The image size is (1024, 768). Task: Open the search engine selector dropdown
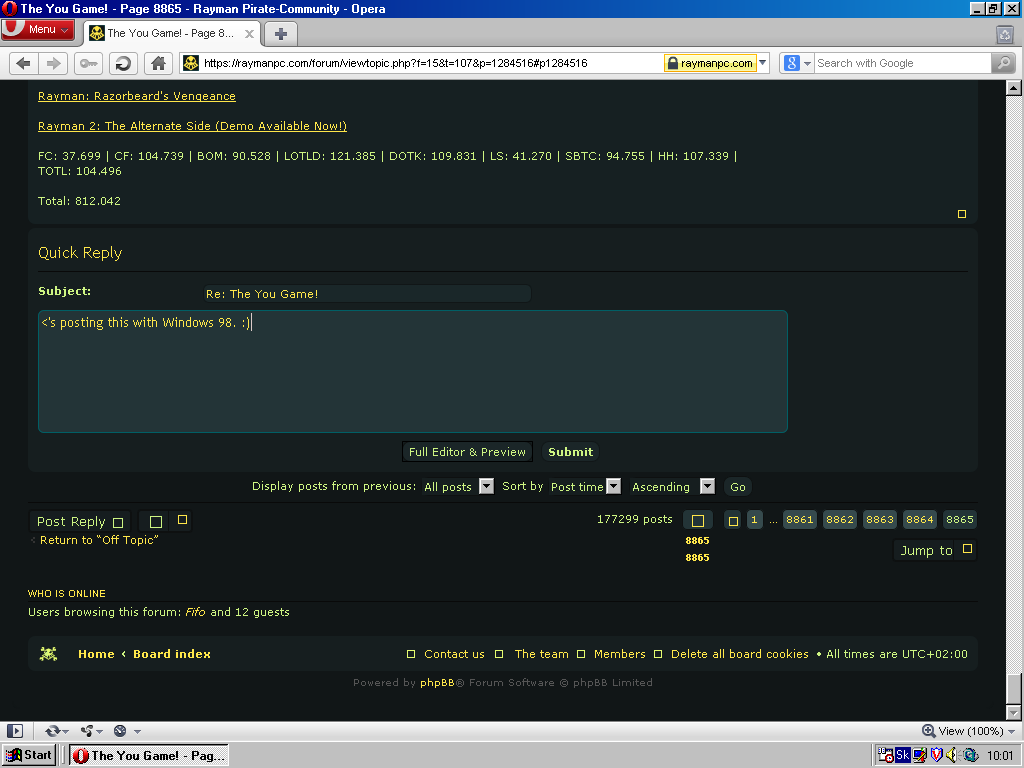tap(797, 63)
